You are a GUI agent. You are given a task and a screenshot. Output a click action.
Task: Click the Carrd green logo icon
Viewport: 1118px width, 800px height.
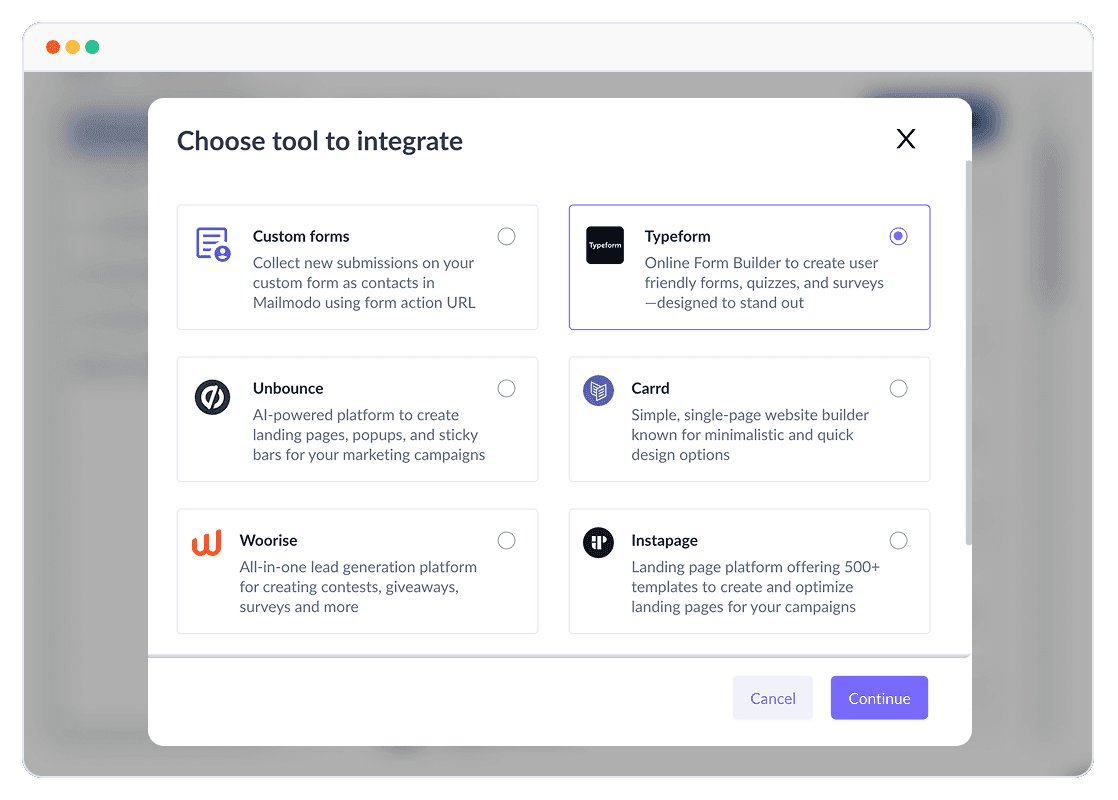click(x=598, y=393)
